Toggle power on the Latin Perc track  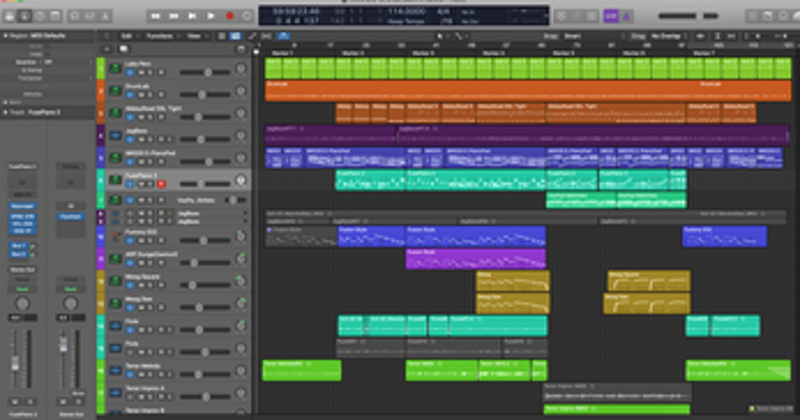click(130, 72)
